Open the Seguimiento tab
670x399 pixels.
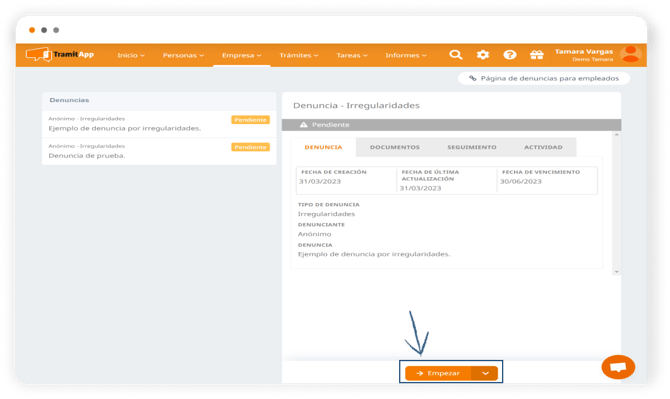[x=472, y=147]
